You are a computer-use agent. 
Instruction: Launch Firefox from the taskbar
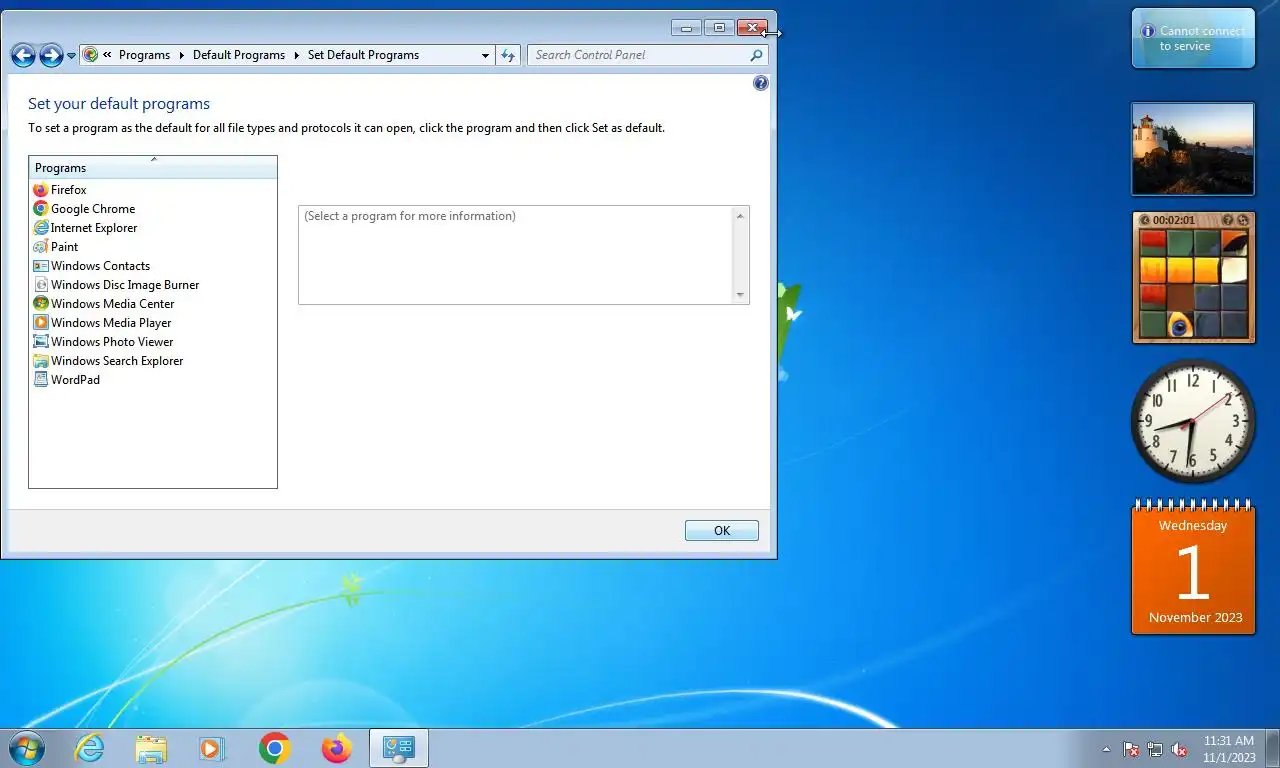click(336, 748)
